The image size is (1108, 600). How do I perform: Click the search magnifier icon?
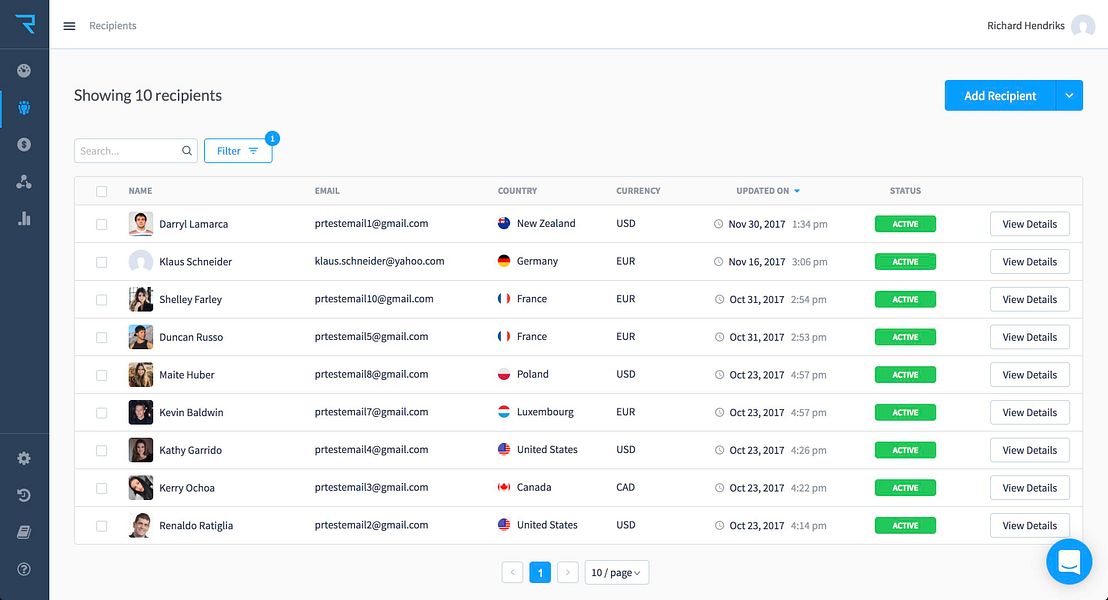187,151
